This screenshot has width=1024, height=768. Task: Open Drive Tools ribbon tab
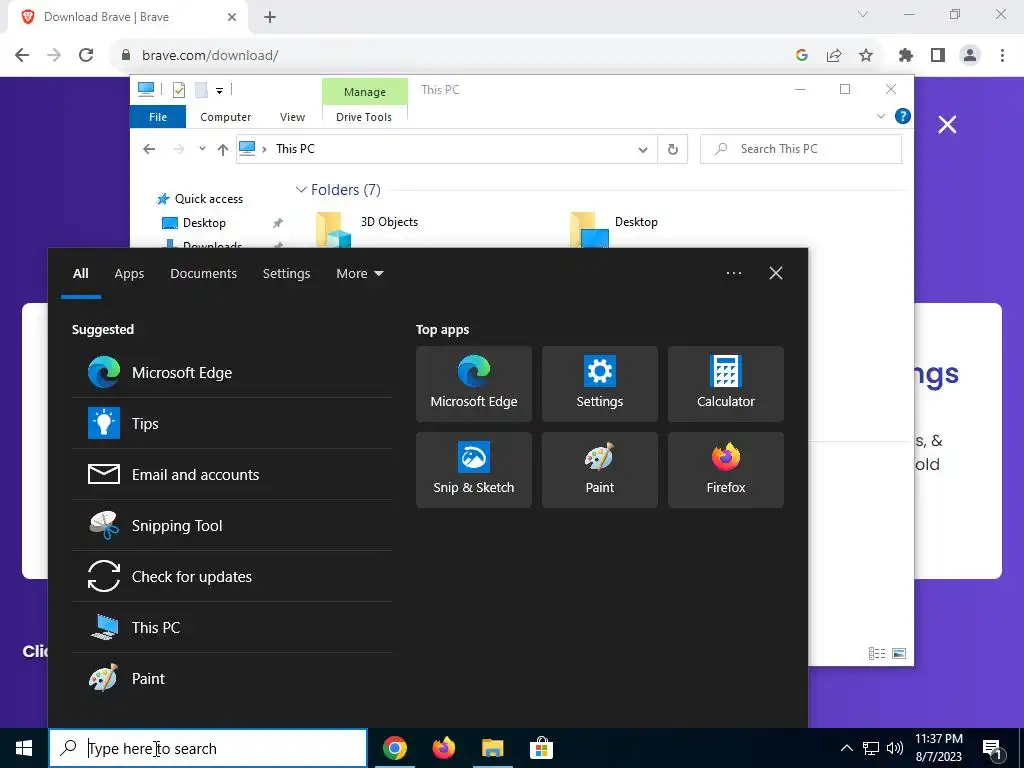point(364,117)
